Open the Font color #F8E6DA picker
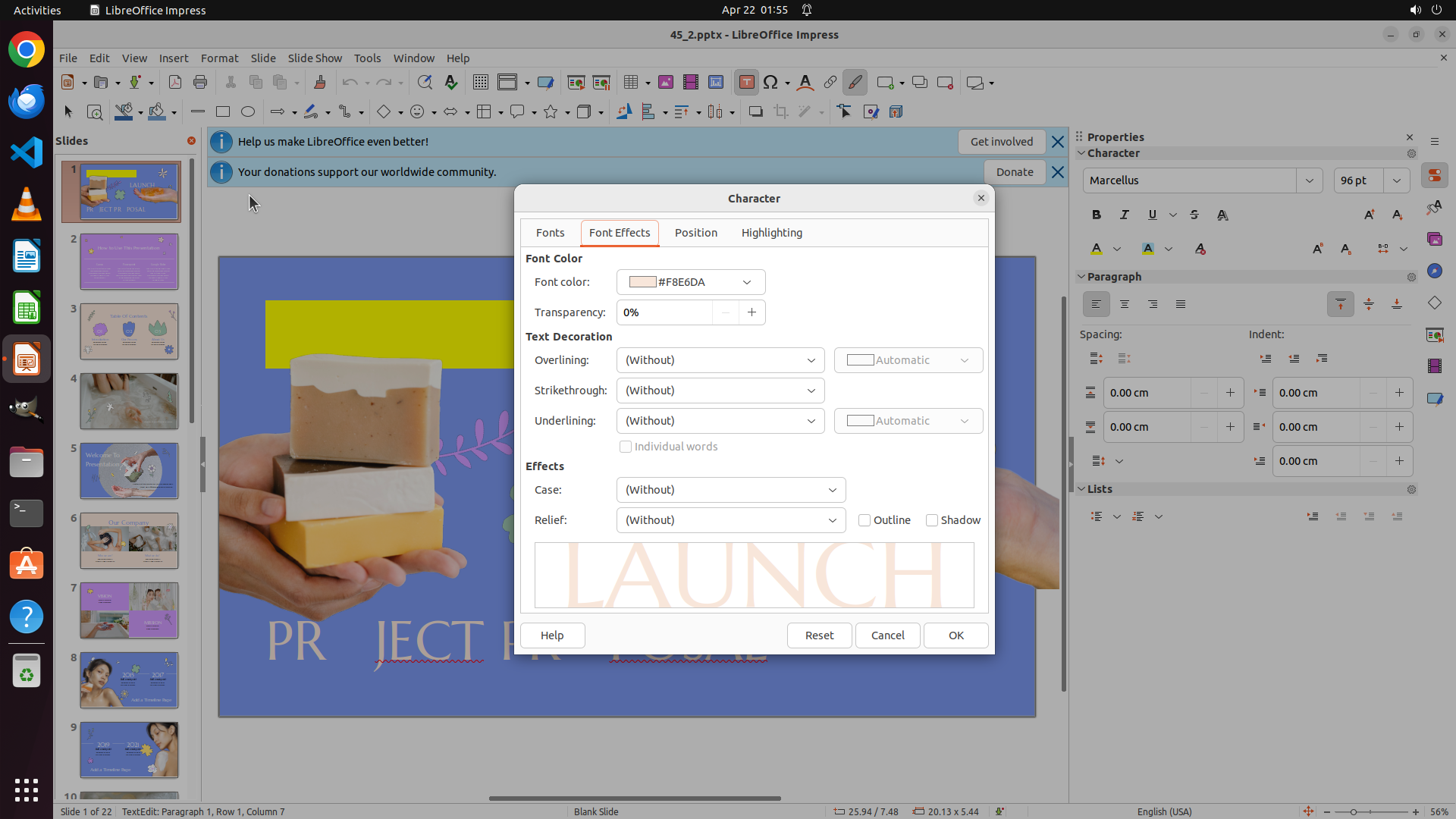The width and height of the screenshot is (1456, 819). pos(690,282)
